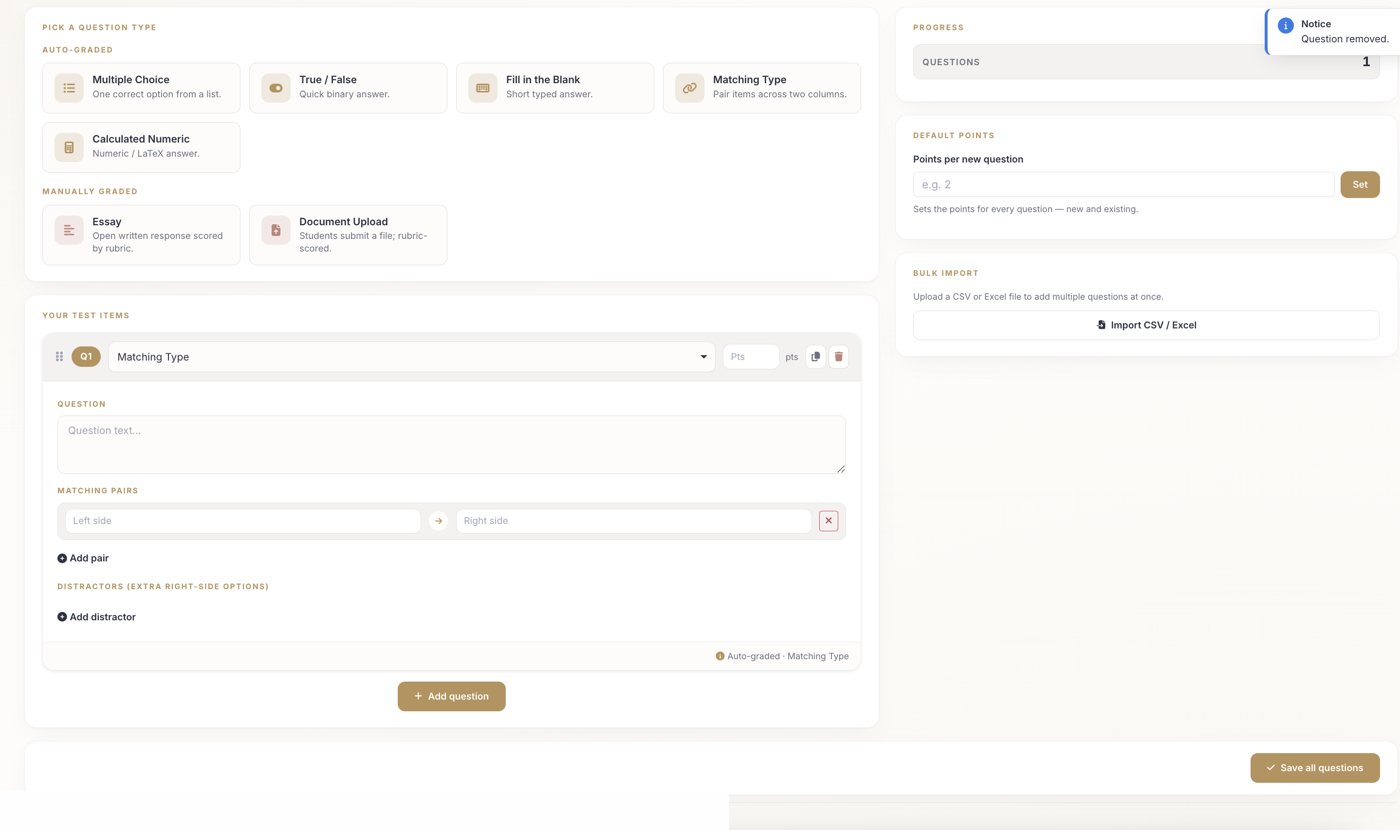
Task: Click the arrow between matching pair sides
Action: [438, 521]
